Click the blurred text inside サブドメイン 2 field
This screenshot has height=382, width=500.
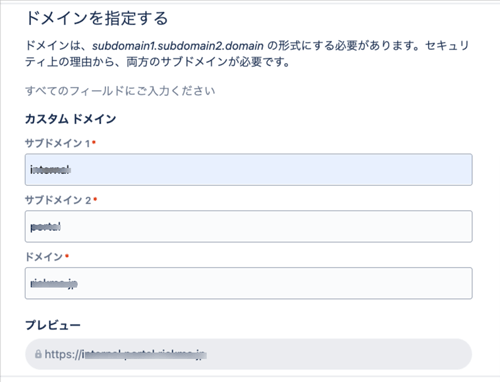46,227
